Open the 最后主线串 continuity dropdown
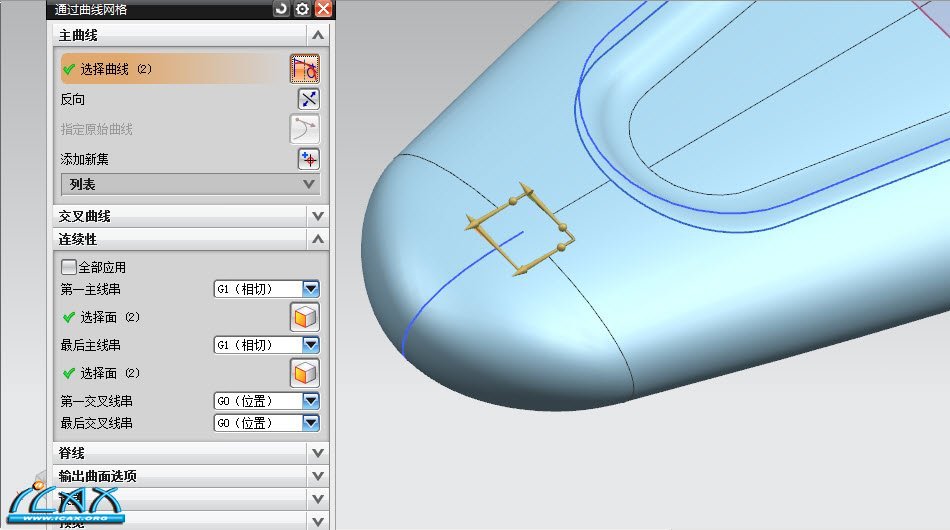The width and height of the screenshot is (950, 530). 311,345
